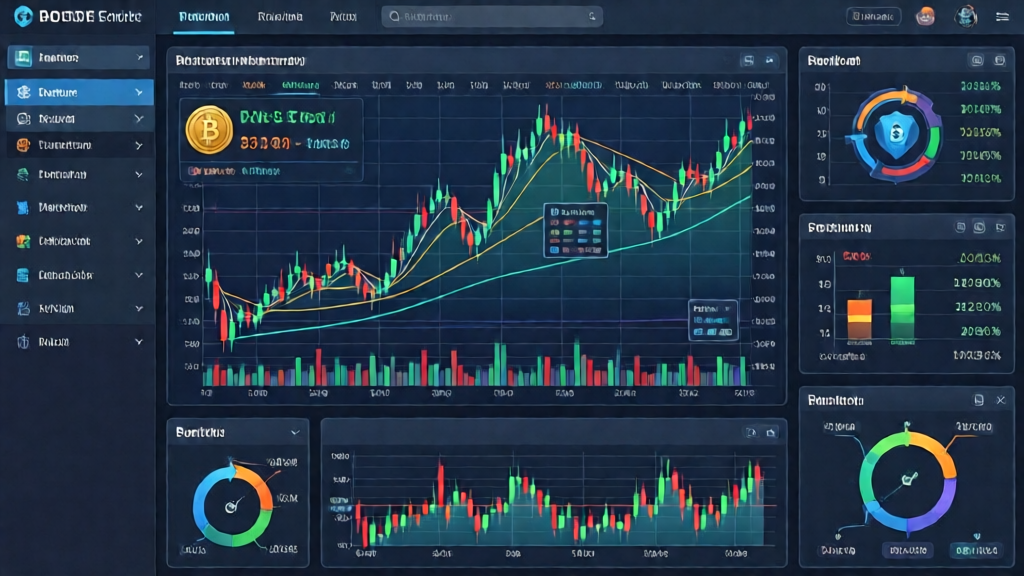
Task: Click the orange icon on fourth sidebar item
Action: tap(22, 145)
